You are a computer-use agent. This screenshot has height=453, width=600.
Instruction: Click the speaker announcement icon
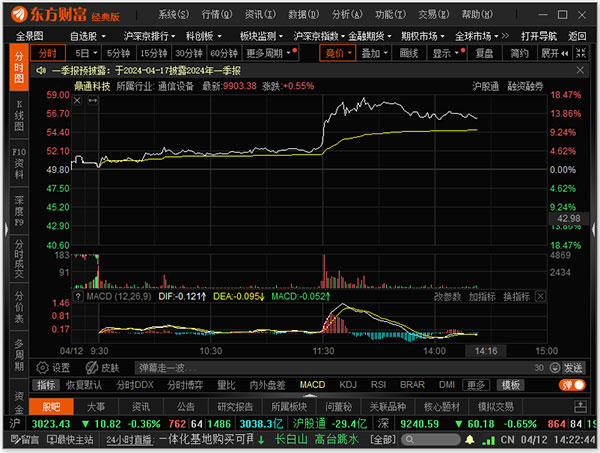[41, 70]
